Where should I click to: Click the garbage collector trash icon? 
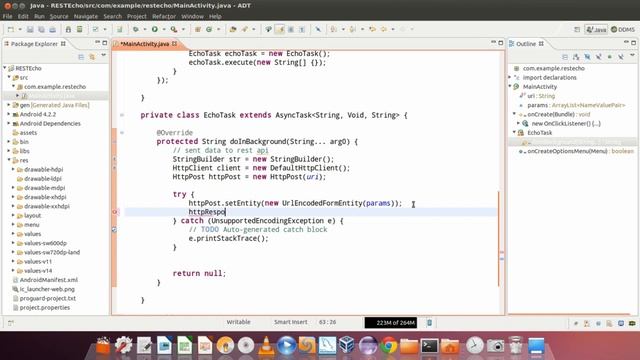pyautogui.click(x=429, y=322)
